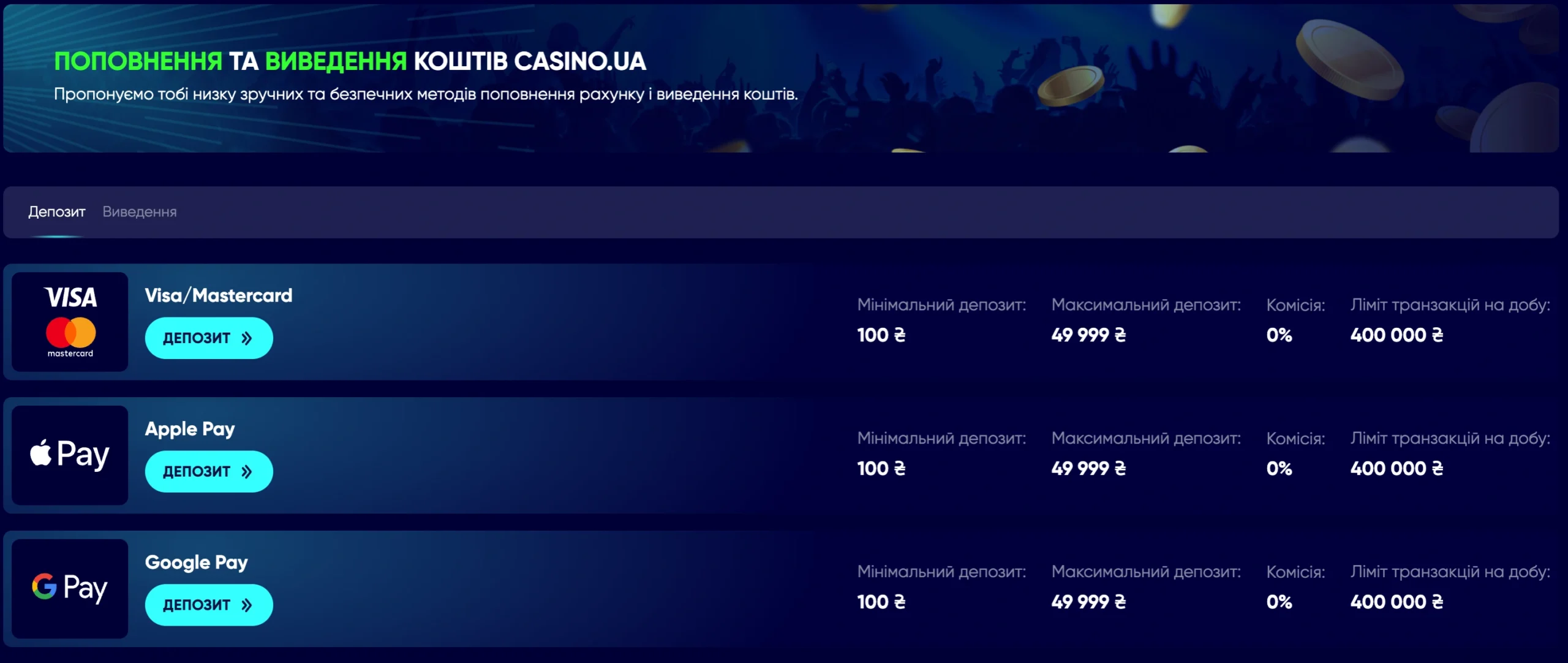Click the double chevron on the Apple Pay deposit button
The height and width of the screenshot is (663, 1568).
coord(247,472)
